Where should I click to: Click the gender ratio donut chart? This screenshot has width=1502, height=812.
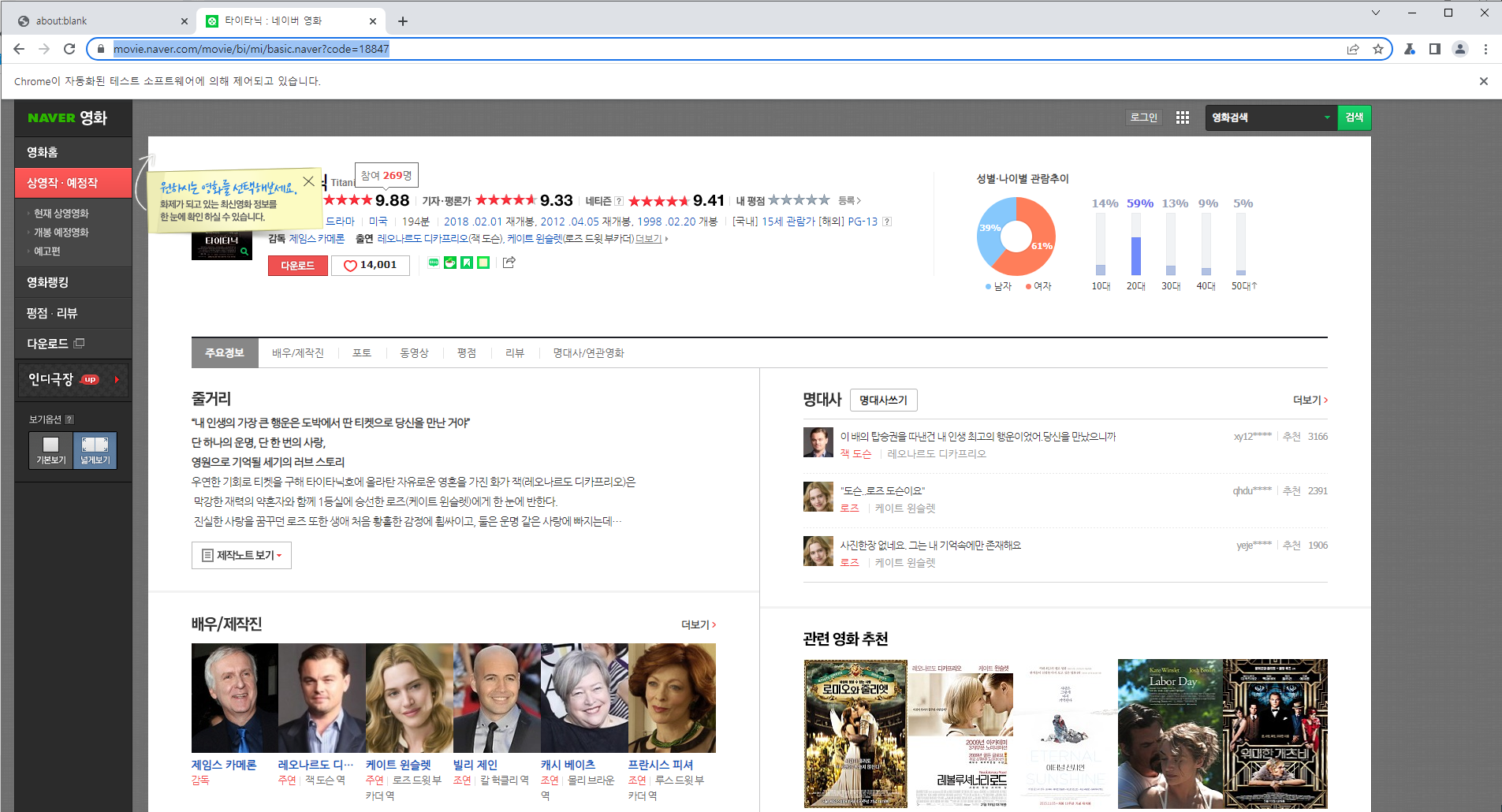(x=1016, y=237)
